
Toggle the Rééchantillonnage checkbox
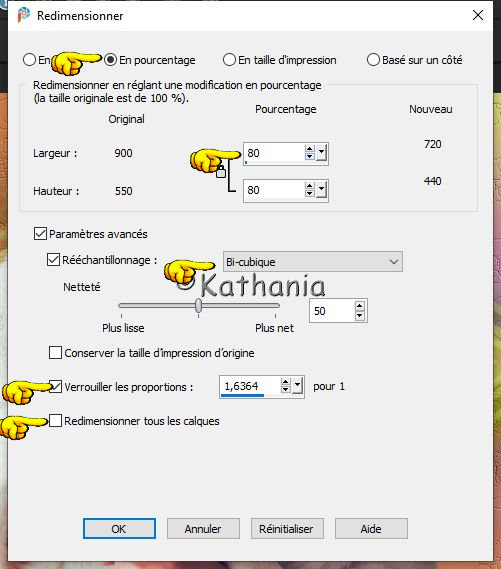[x=53, y=260]
